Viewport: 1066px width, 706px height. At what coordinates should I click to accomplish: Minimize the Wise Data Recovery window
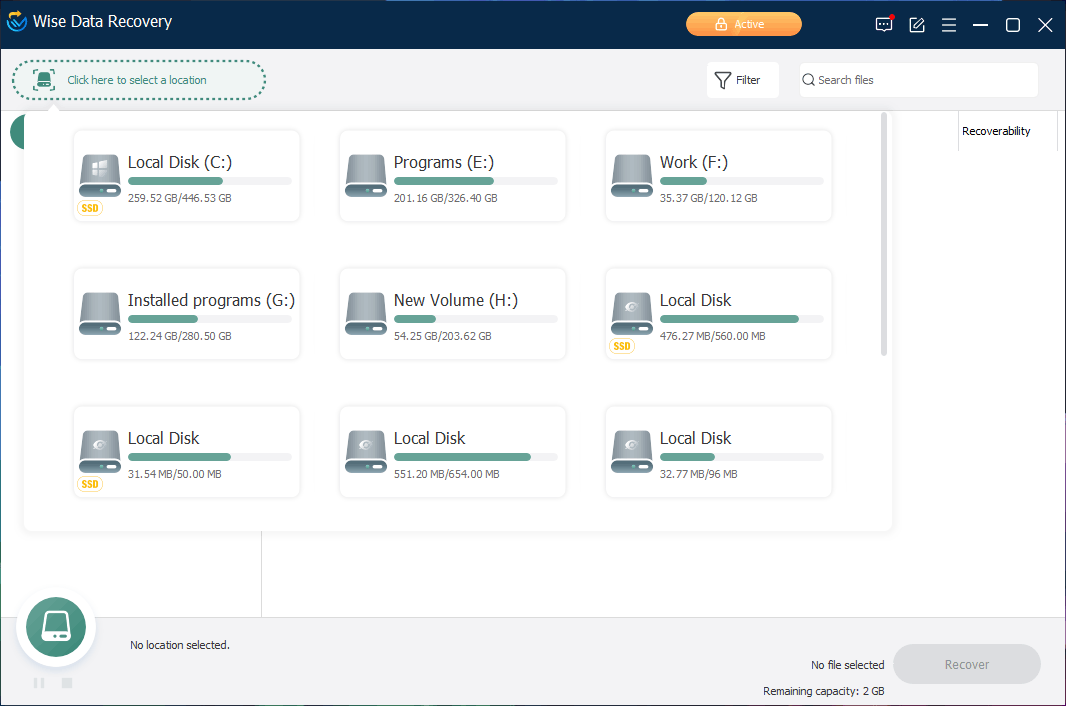tap(980, 25)
